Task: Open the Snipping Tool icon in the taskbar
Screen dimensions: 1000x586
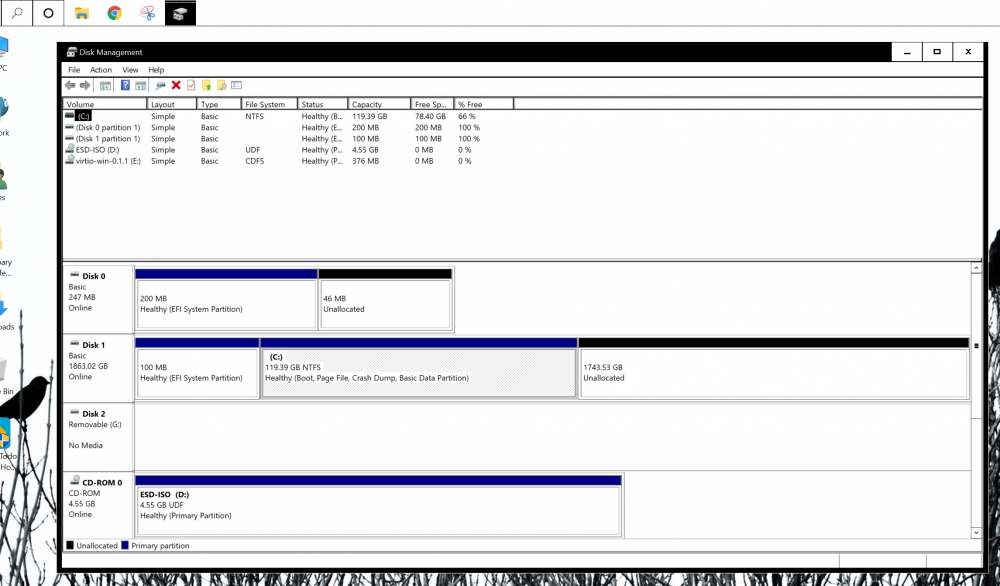Action: click(148, 13)
